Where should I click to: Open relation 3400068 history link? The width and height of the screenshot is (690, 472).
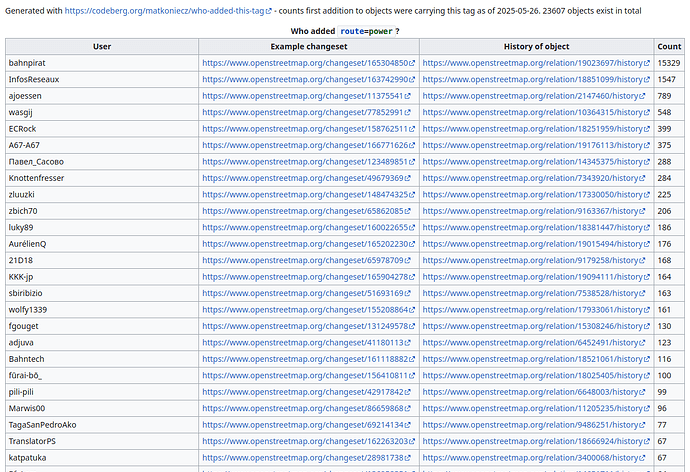click(x=533, y=458)
